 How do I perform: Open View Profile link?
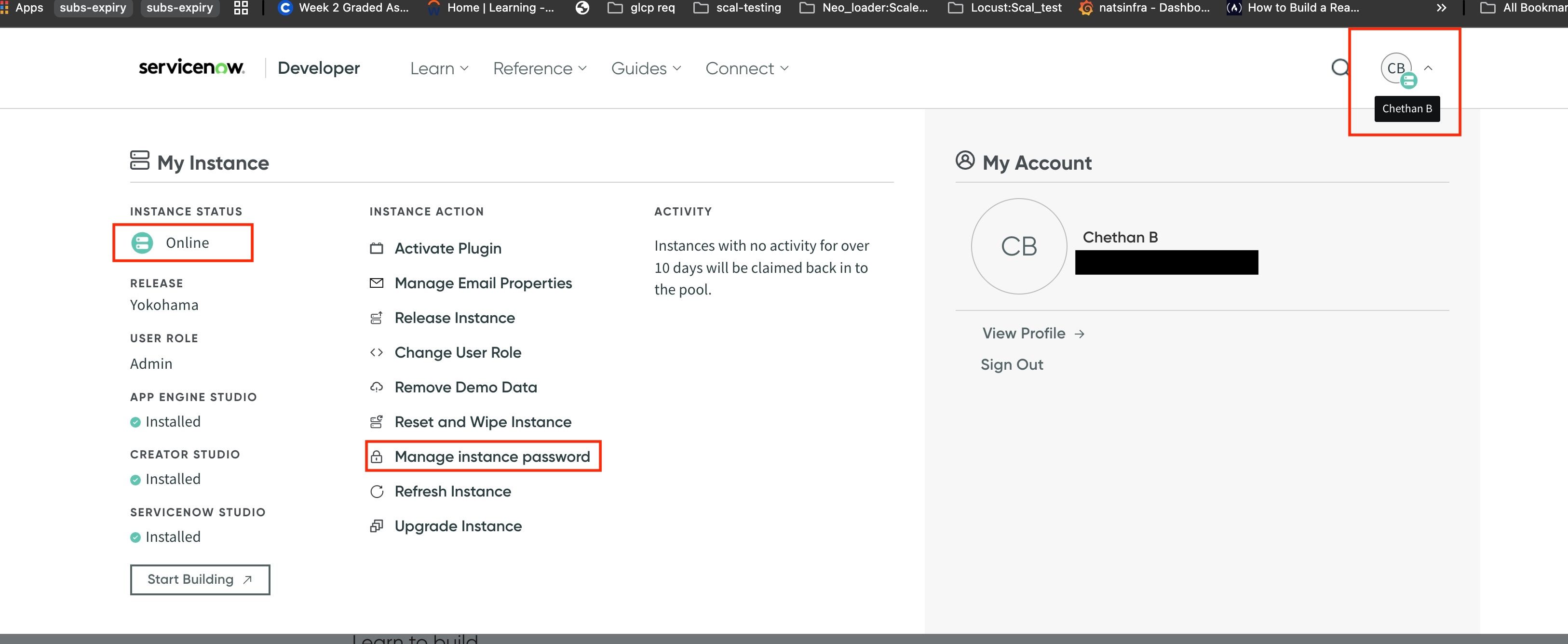1033,334
